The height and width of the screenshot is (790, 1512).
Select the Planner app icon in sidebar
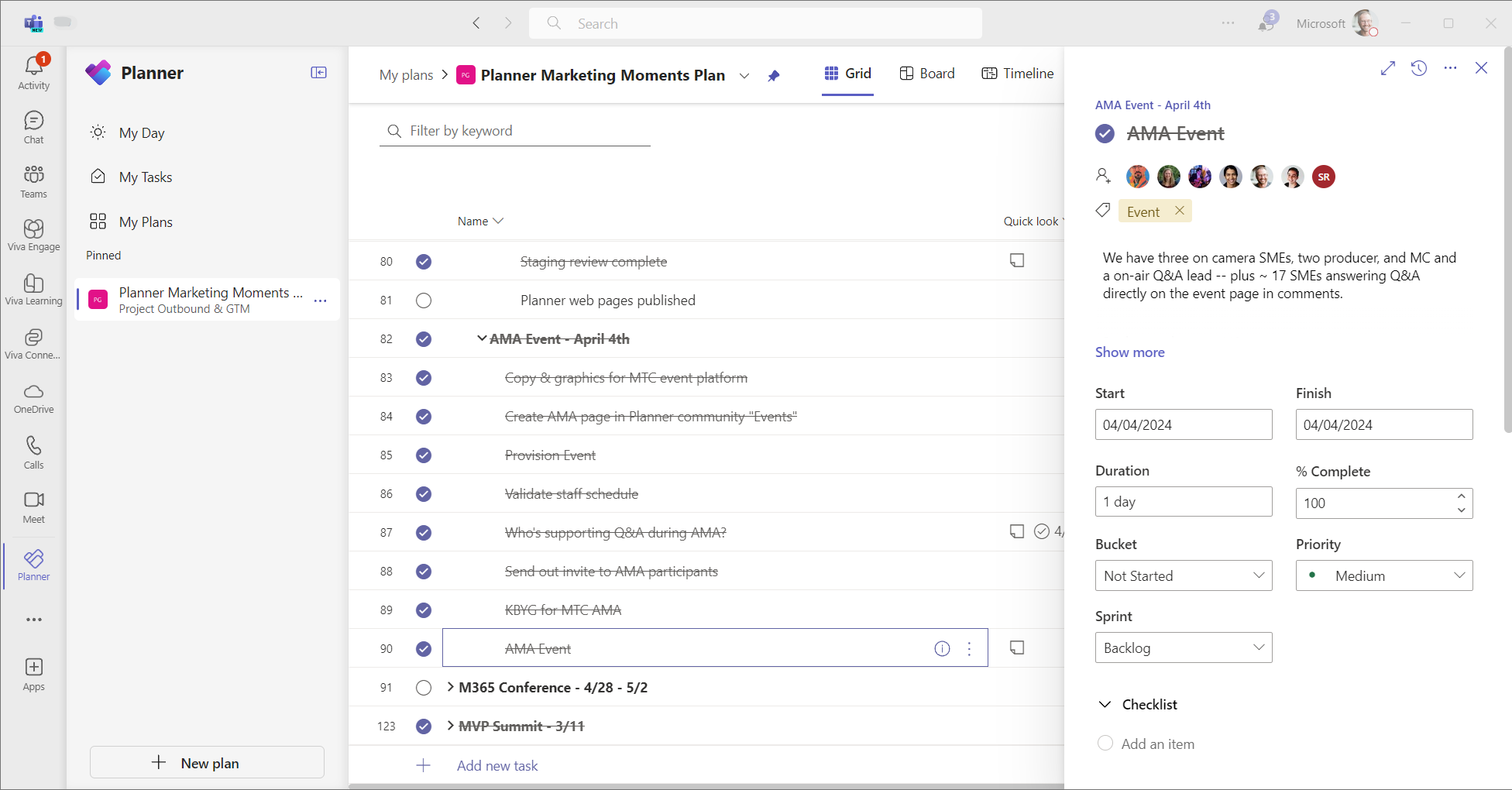pyautogui.click(x=34, y=565)
